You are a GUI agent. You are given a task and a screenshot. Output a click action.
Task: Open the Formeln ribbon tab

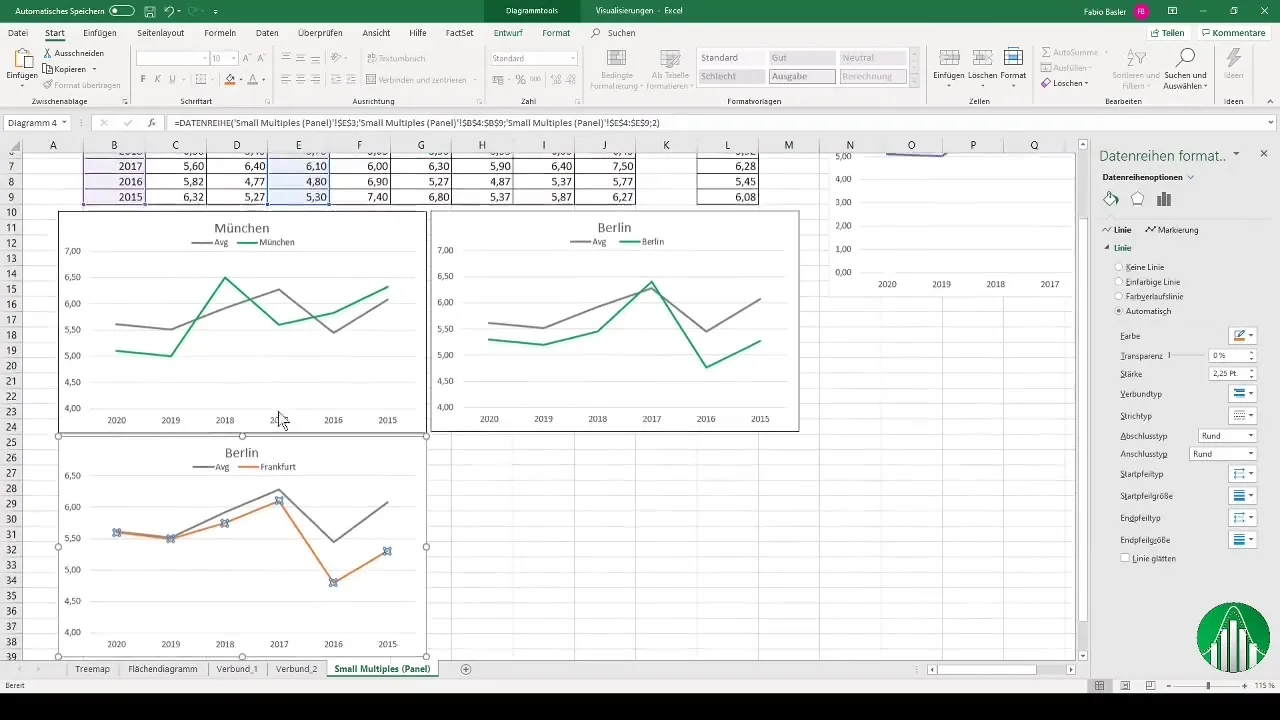pos(220,33)
